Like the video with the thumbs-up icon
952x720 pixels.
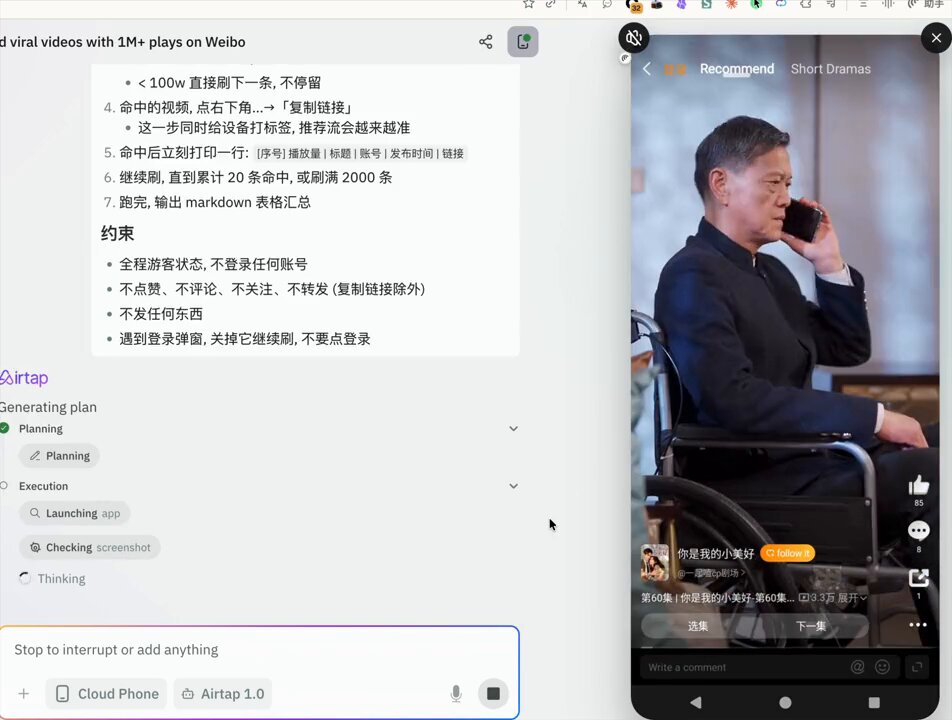pos(919,485)
